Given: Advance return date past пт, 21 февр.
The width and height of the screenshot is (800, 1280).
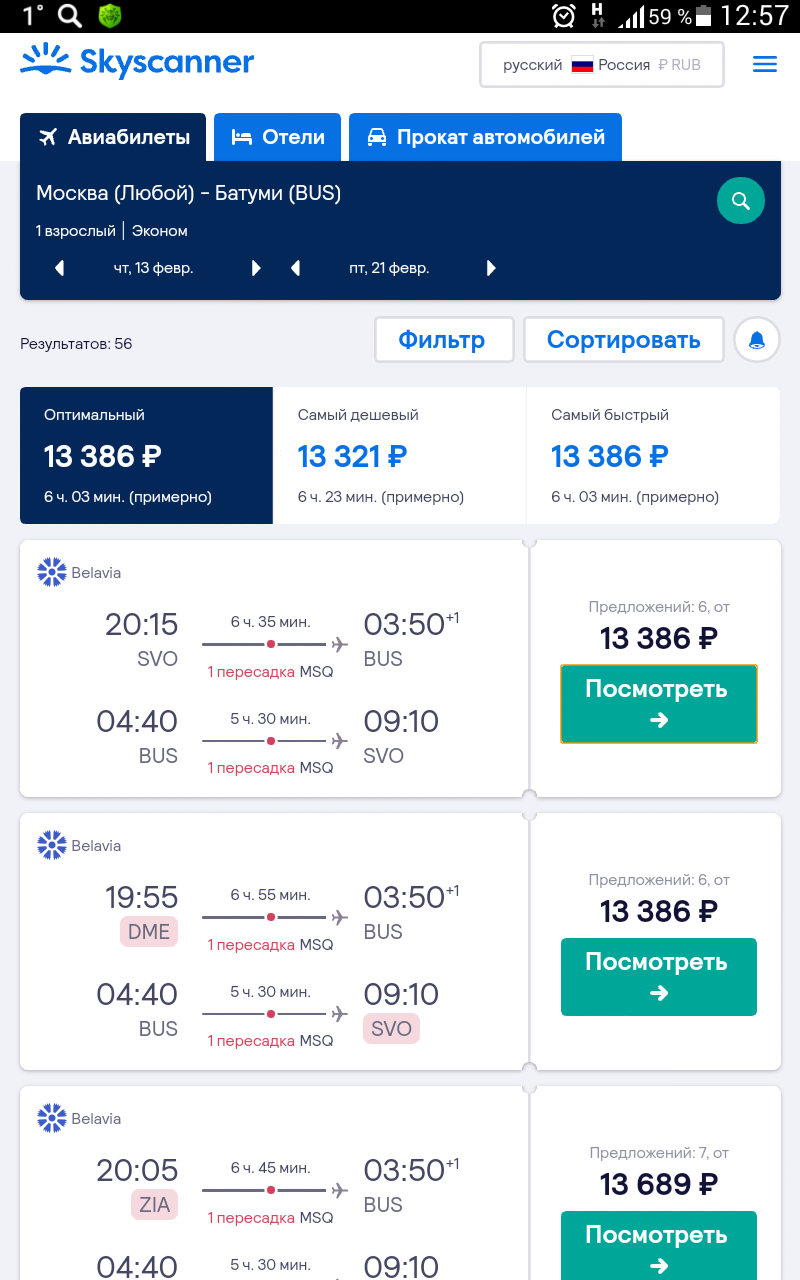Looking at the screenshot, I should [x=491, y=268].
